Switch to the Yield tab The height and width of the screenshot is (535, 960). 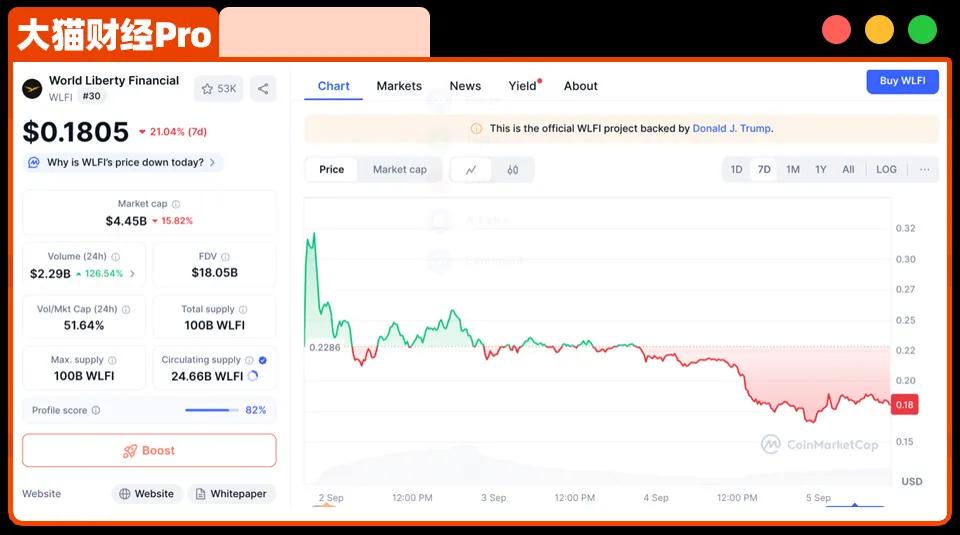coord(522,86)
